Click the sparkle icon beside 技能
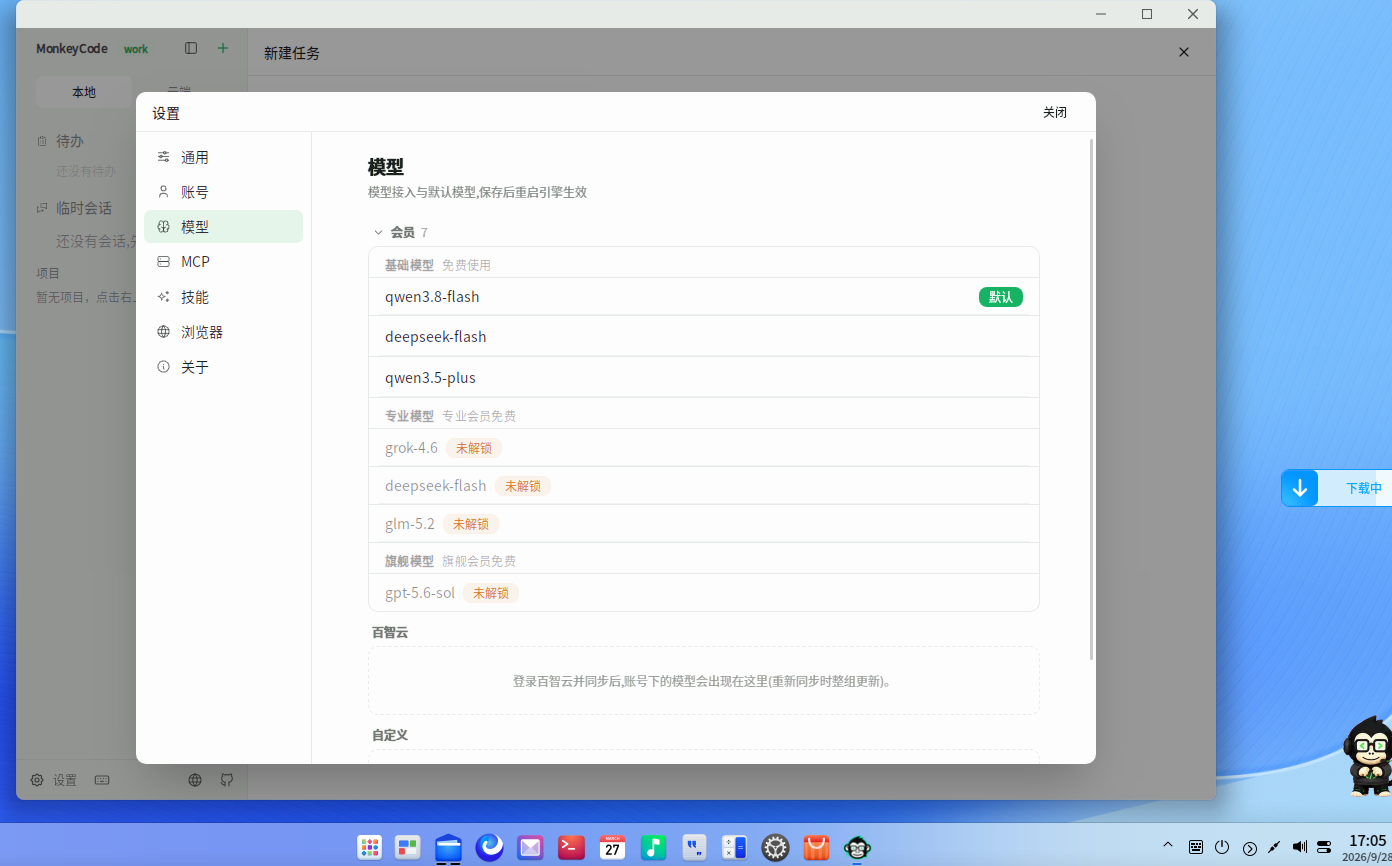This screenshot has height=866, width=1392. (163, 297)
